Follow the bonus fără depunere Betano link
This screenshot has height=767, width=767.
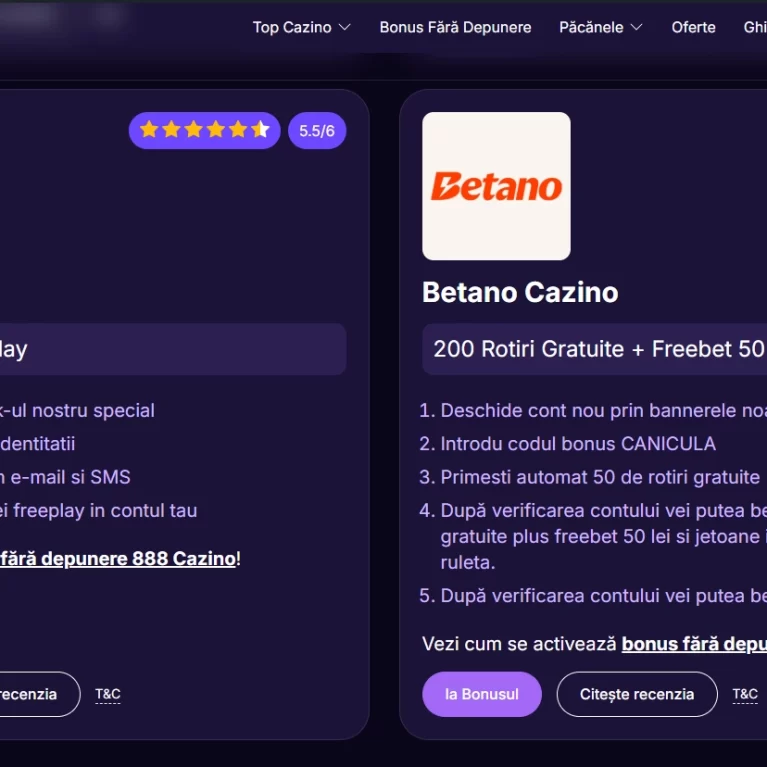point(694,644)
